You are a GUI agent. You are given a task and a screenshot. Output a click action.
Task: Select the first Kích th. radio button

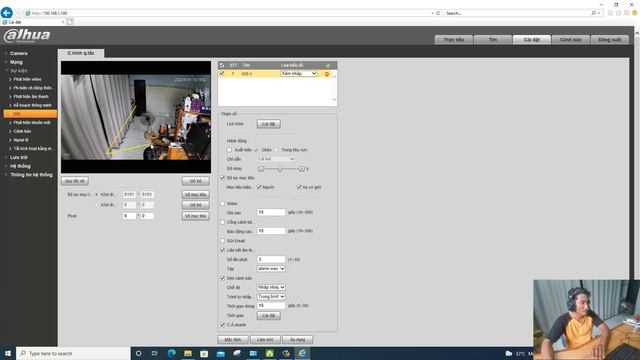pos(96,195)
